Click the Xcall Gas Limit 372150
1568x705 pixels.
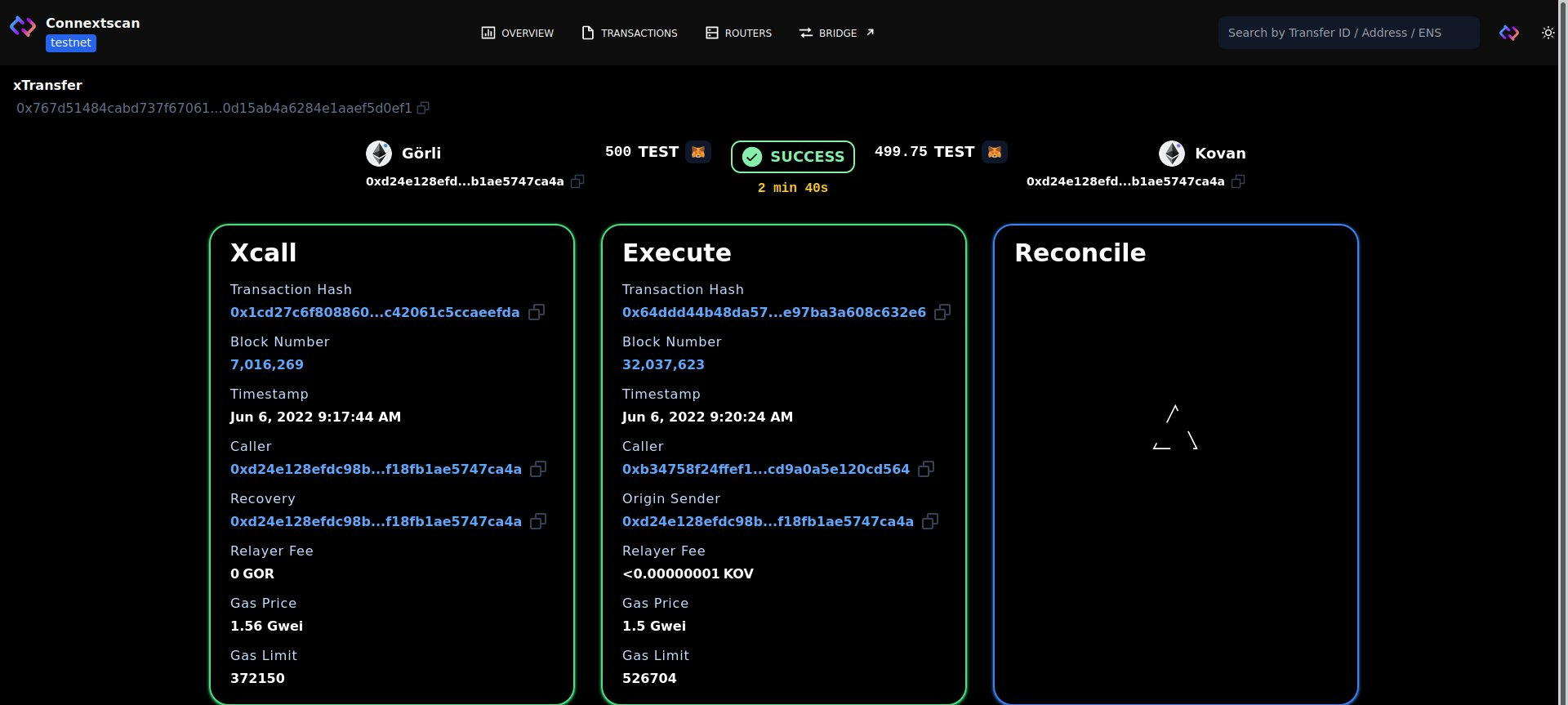tap(257, 678)
